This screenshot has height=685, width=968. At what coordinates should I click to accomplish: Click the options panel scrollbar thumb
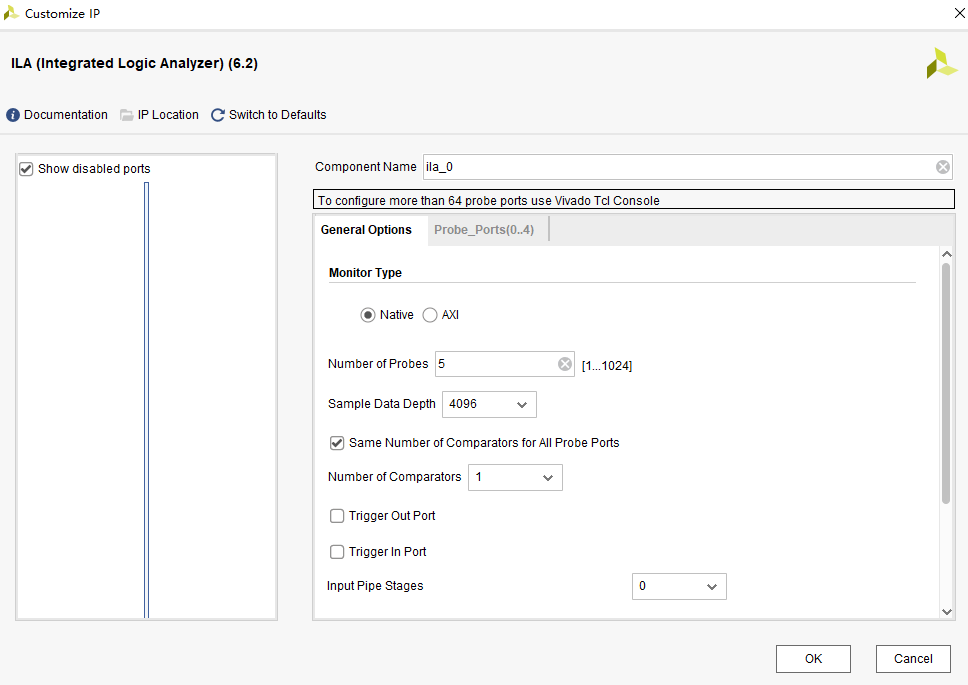pyautogui.click(x=946, y=384)
